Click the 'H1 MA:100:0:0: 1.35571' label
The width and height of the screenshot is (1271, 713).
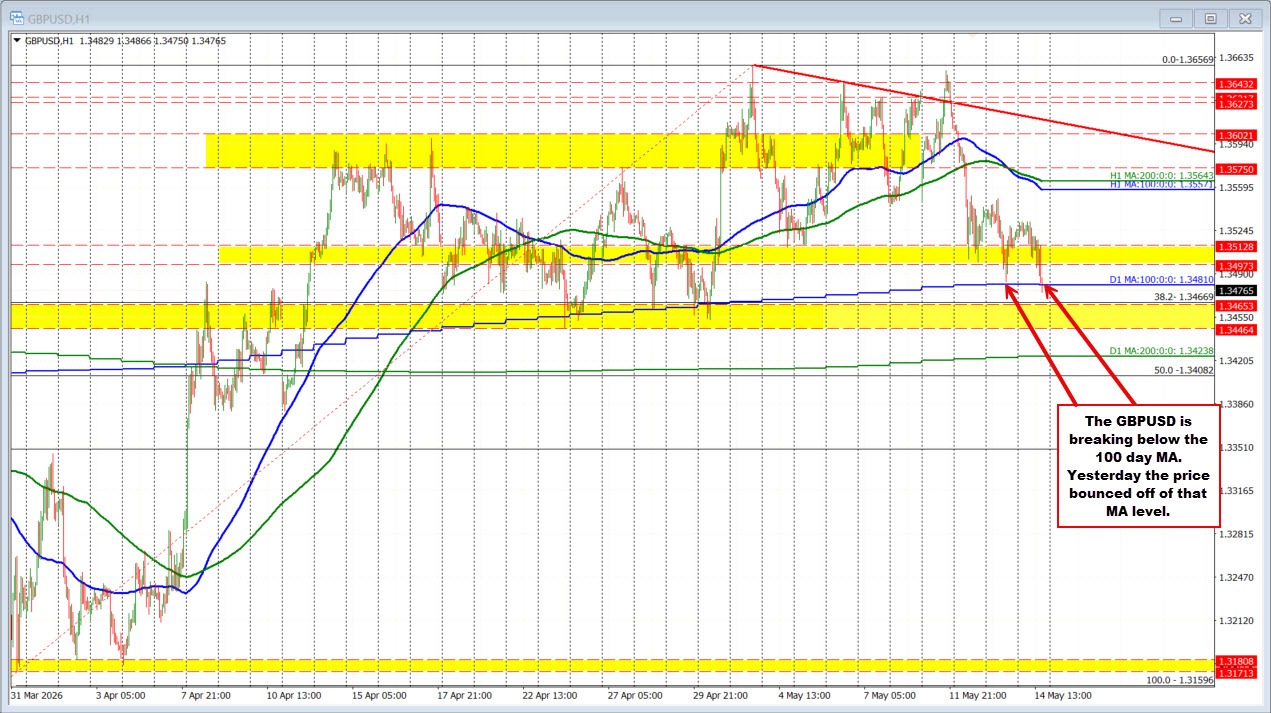click(1162, 185)
